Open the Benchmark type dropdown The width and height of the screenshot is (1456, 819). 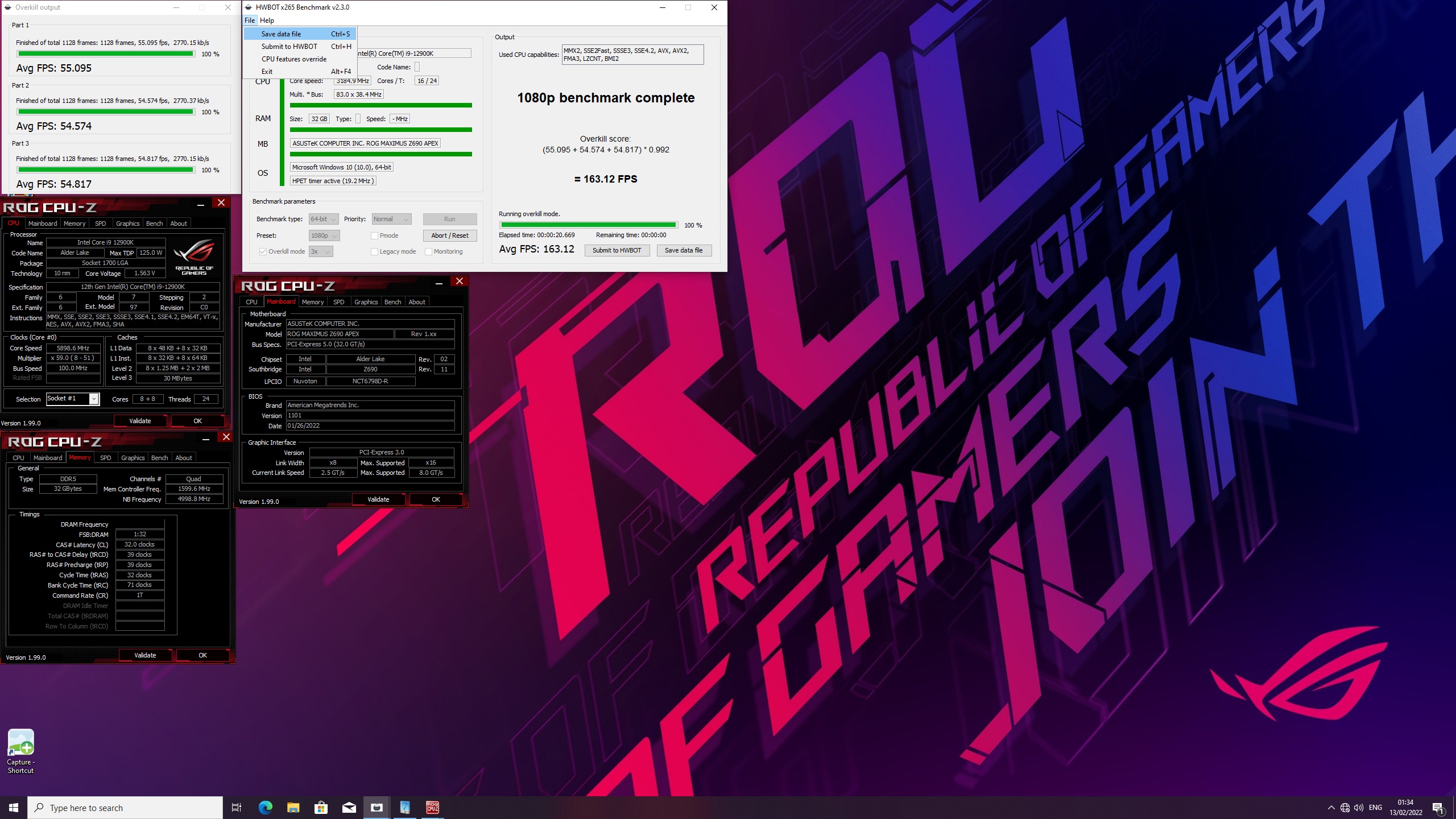click(x=324, y=219)
